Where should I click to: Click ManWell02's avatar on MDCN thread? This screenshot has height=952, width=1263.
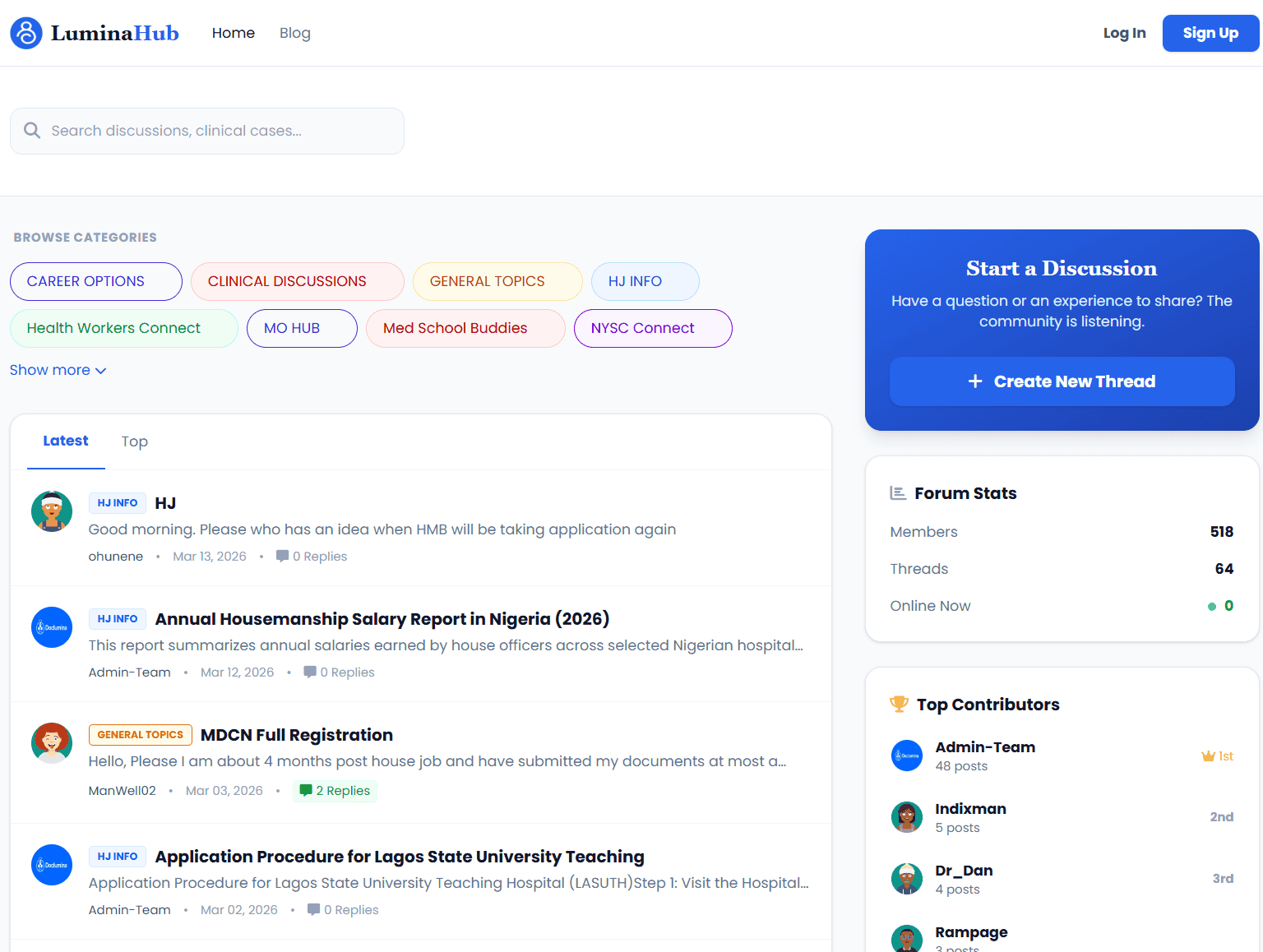point(52,743)
